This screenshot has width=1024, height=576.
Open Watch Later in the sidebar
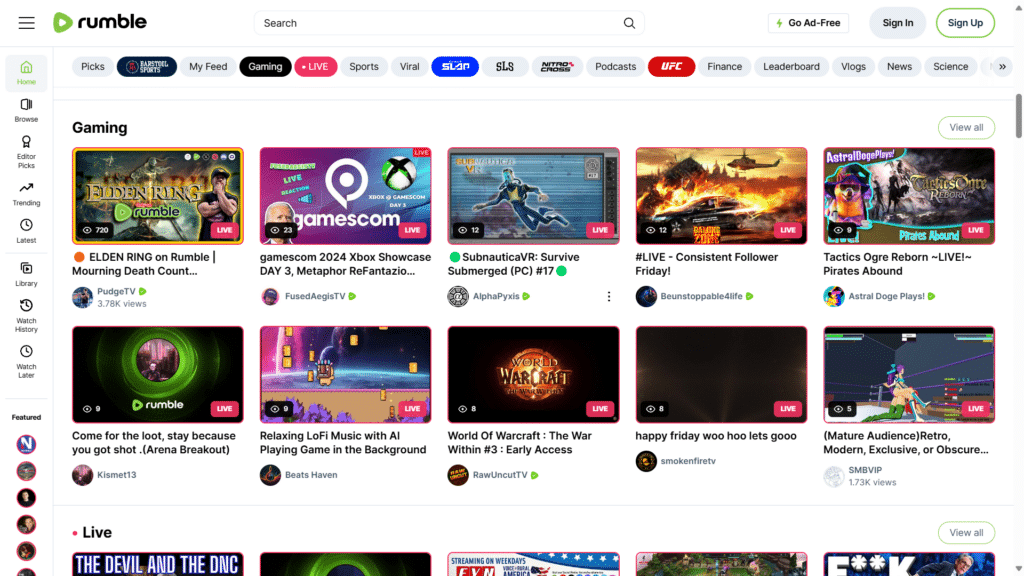click(x=26, y=362)
